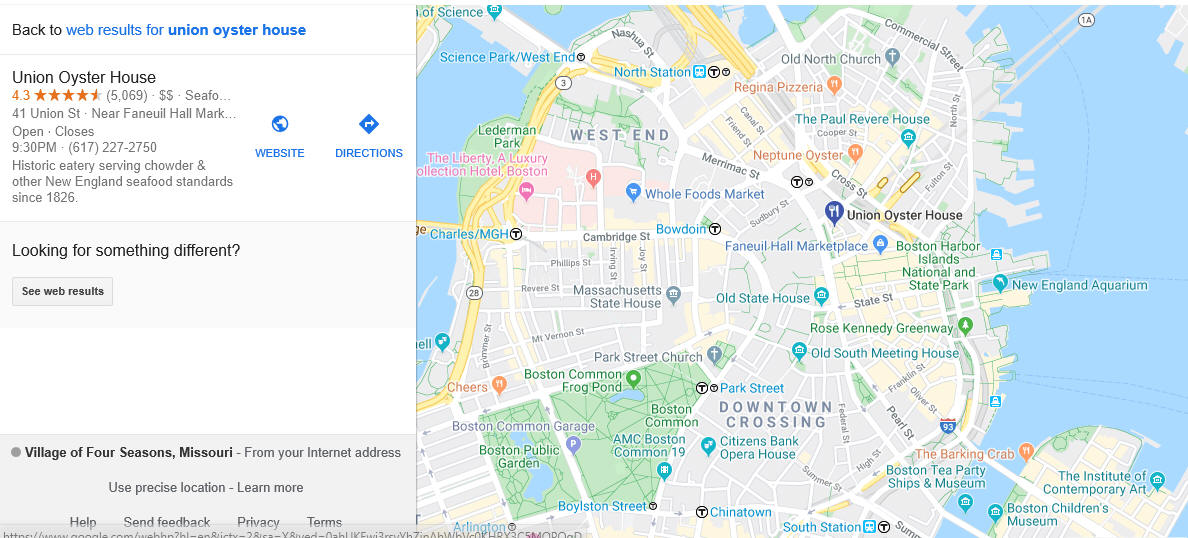Select the Faneuil Hall Marketplace shopping icon
This screenshot has width=1188, height=538.
point(880,244)
